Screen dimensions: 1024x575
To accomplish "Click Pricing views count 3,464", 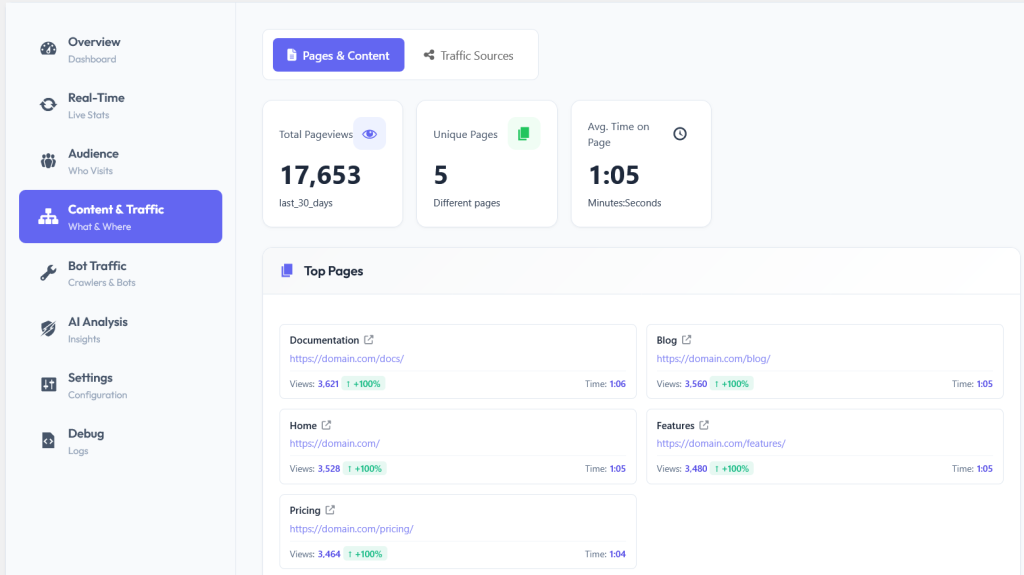I will [x=329, y=555].
